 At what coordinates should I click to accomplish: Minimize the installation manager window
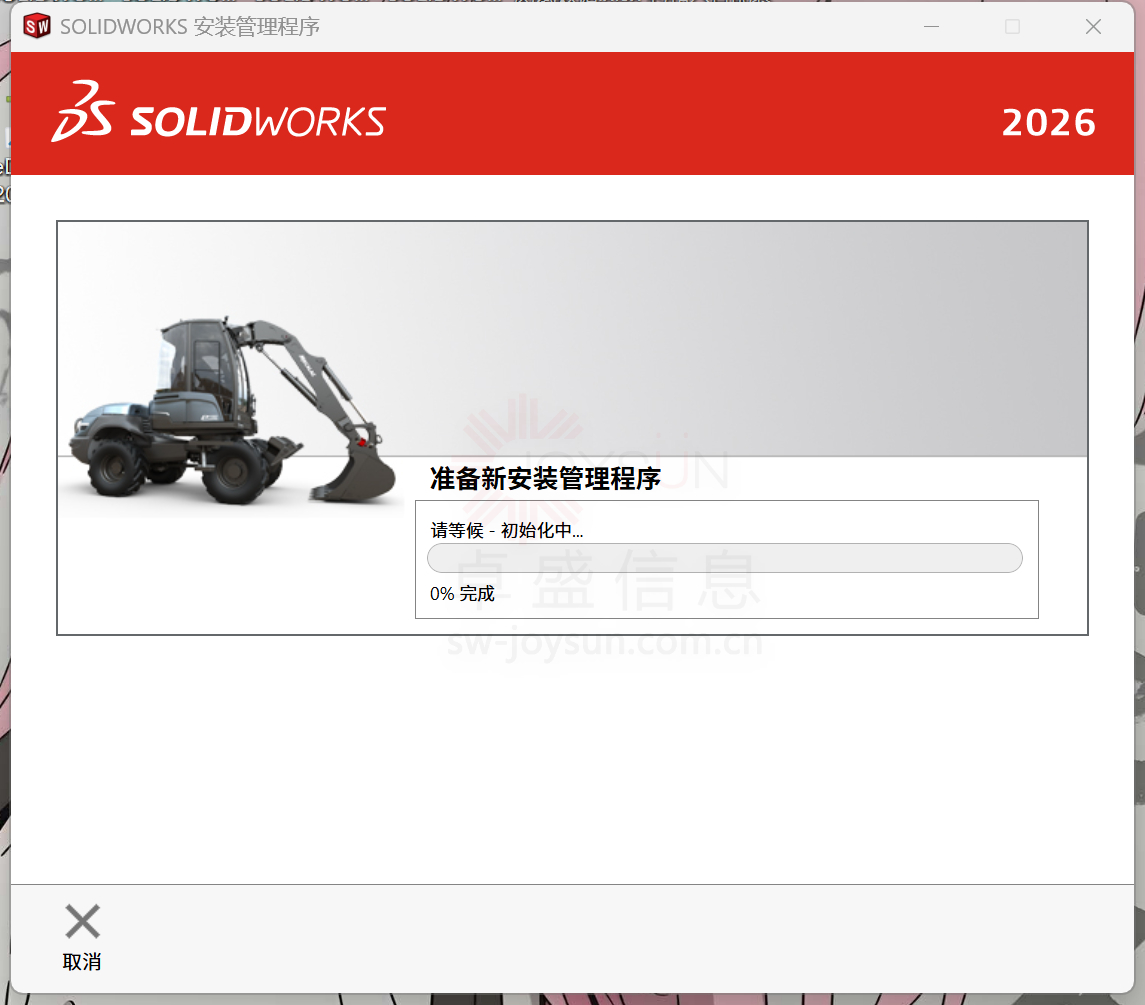point(932,27)
